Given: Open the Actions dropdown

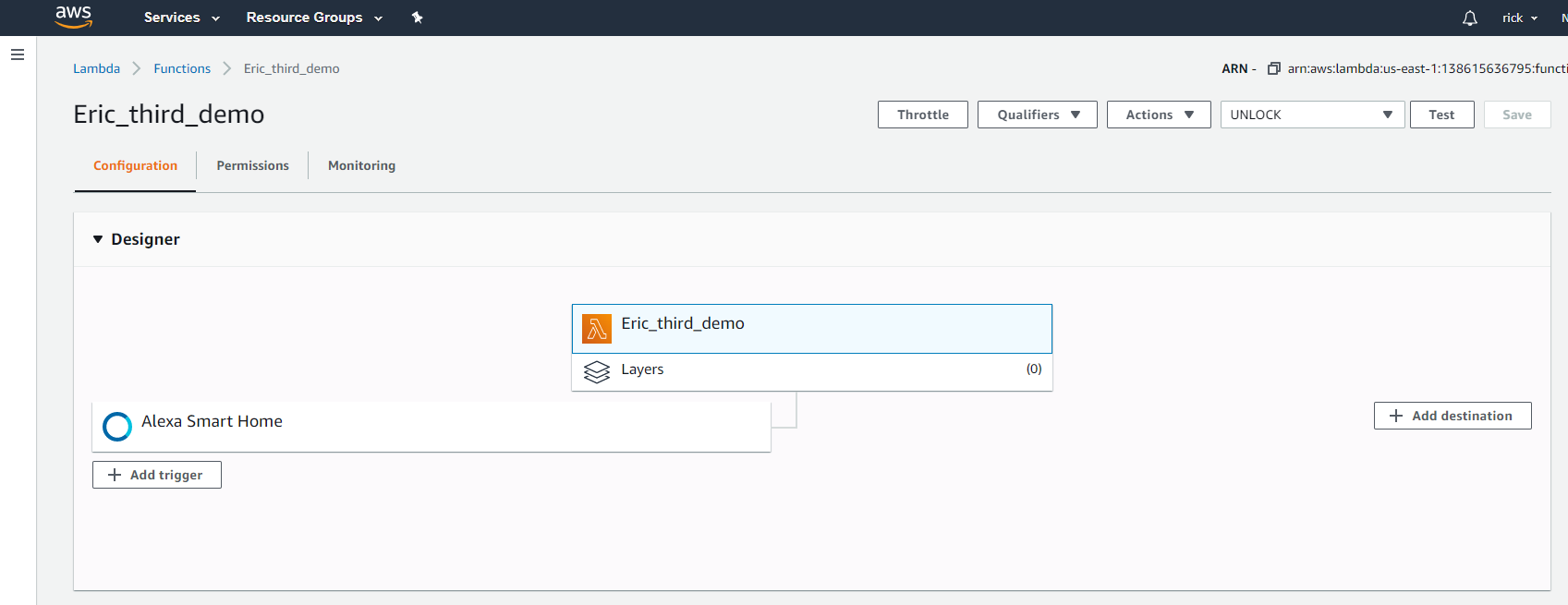Looking at the screenshot, I should [1159, 115].
